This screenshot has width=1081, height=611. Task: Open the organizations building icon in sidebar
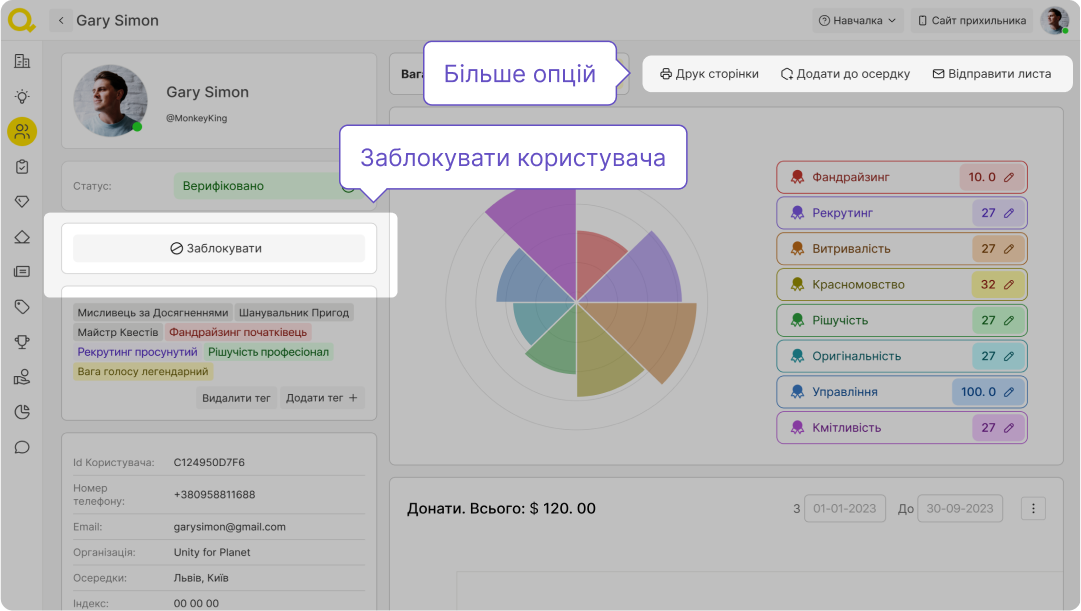pos(22,61)
